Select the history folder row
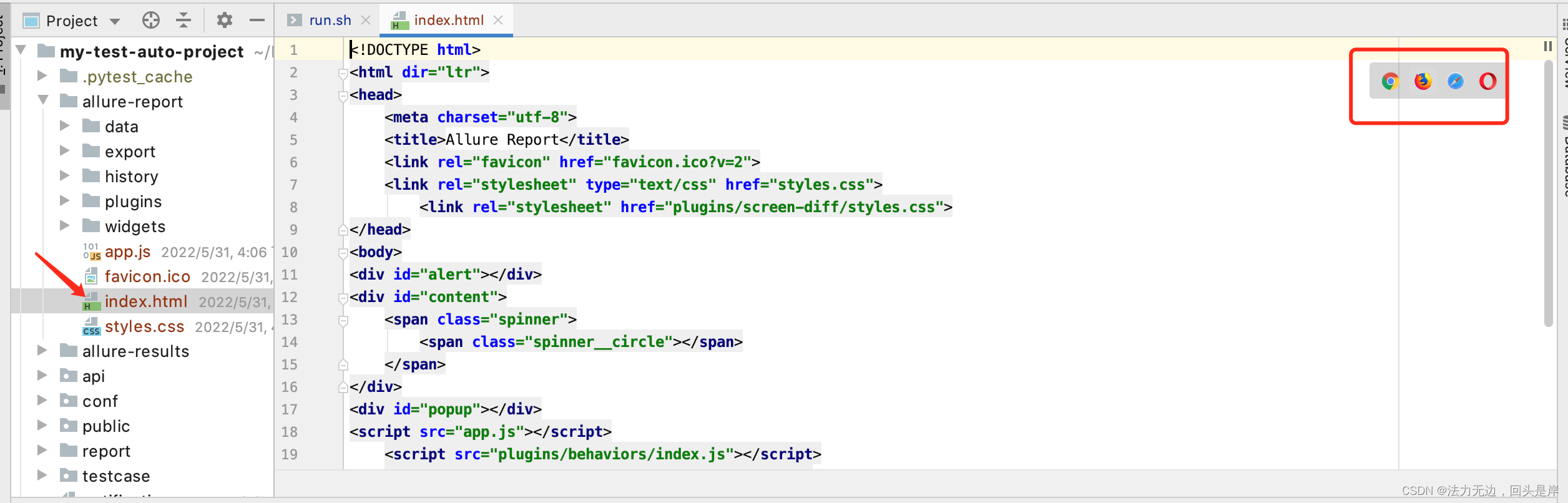The width and height of the screenshot is (1568, 503). coord(143,177)
